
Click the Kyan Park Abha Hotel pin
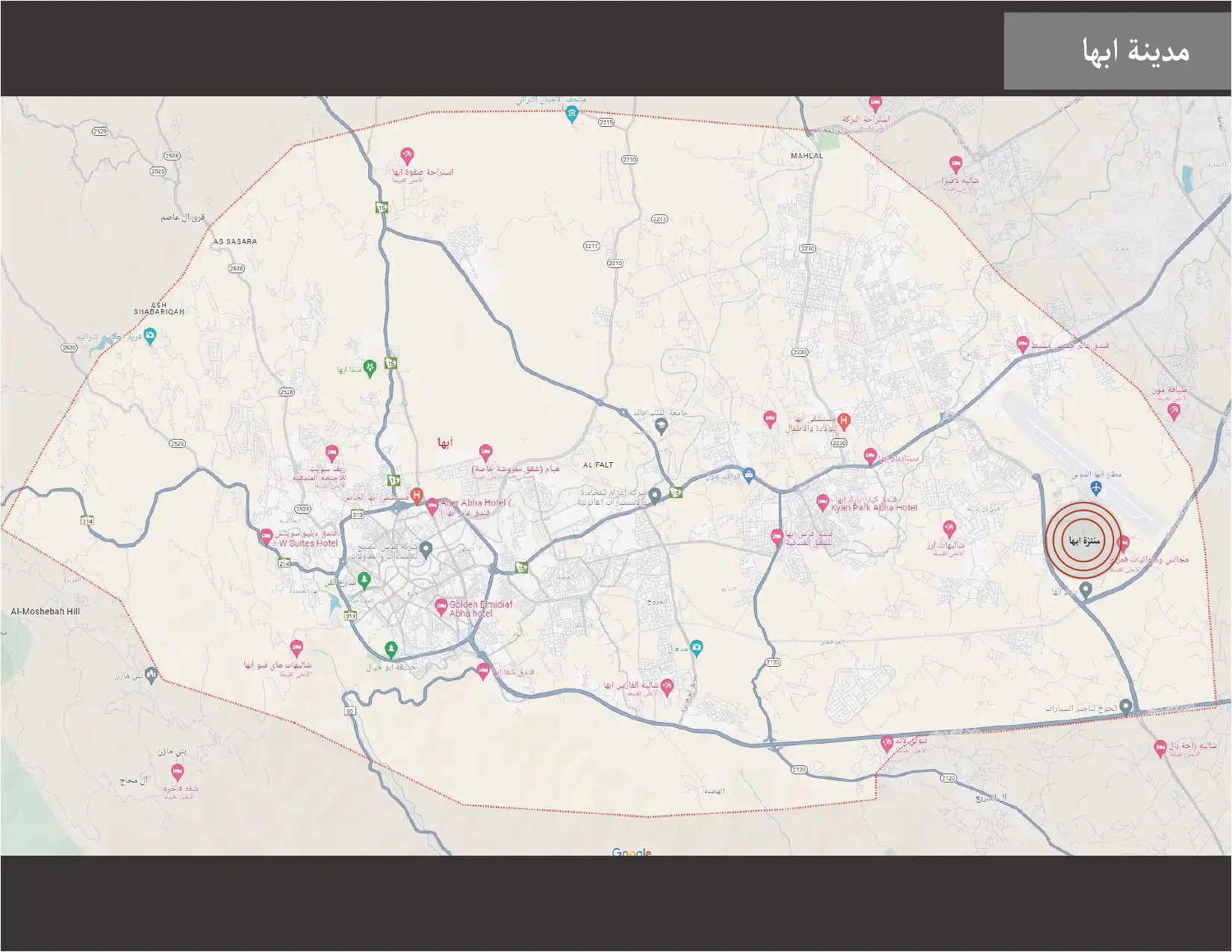coord(822,501)
